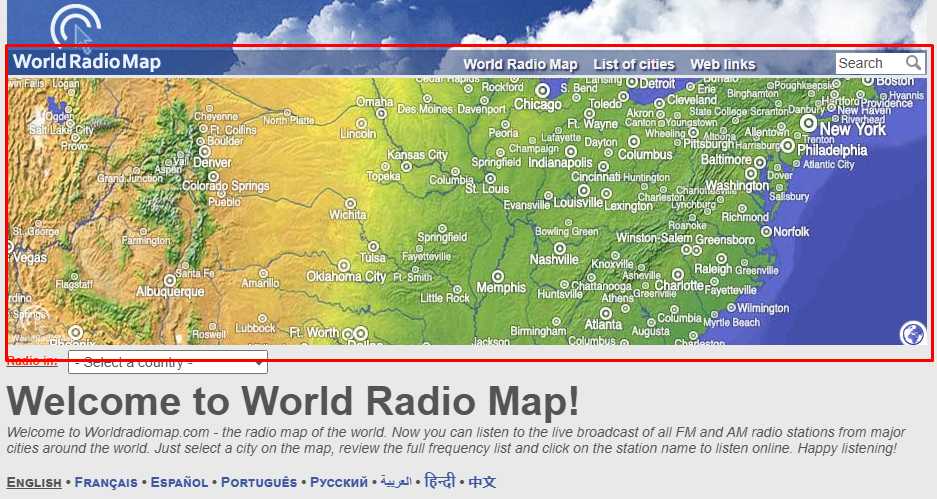
Task: Select the New York city marker
Action: pos(808,123)
